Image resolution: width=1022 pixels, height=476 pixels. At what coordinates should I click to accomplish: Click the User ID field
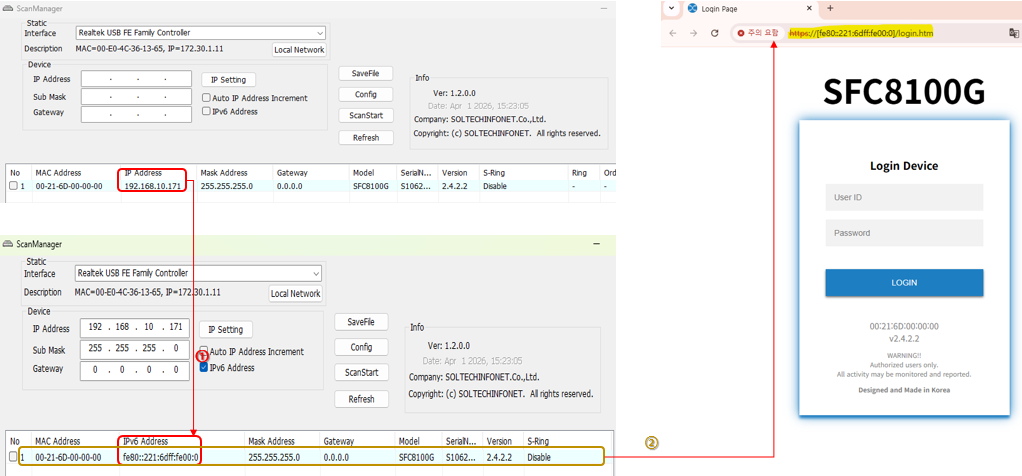point(904,197)
